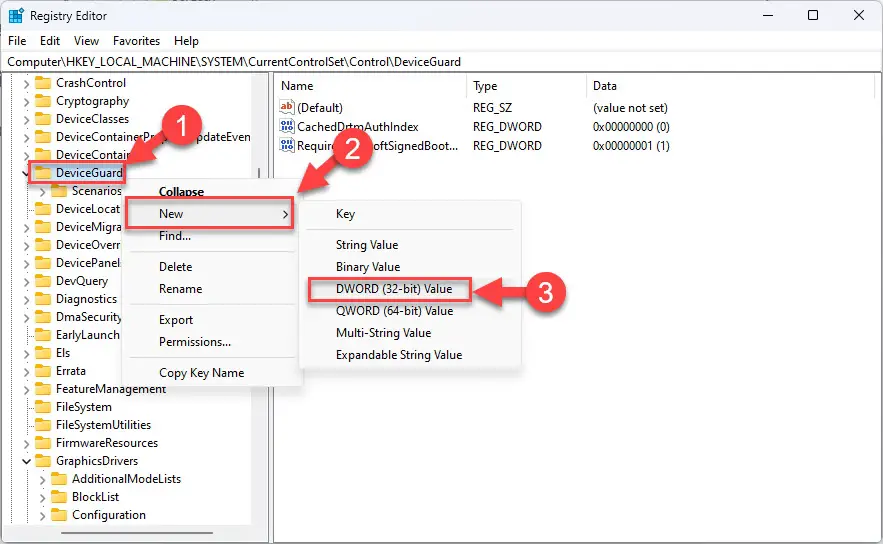Select the (Default) string value icon

287,106
